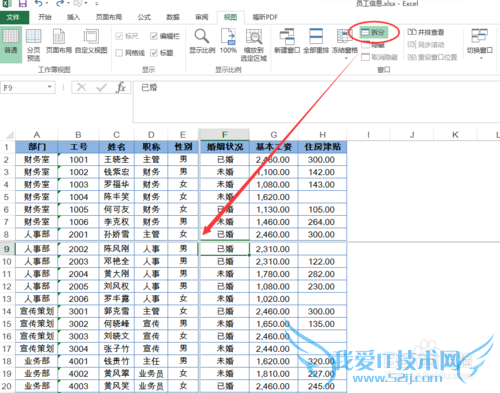Select cell with ID 3001
The height and width of the screenshot is (393, 500).
[x=78, y=311]
